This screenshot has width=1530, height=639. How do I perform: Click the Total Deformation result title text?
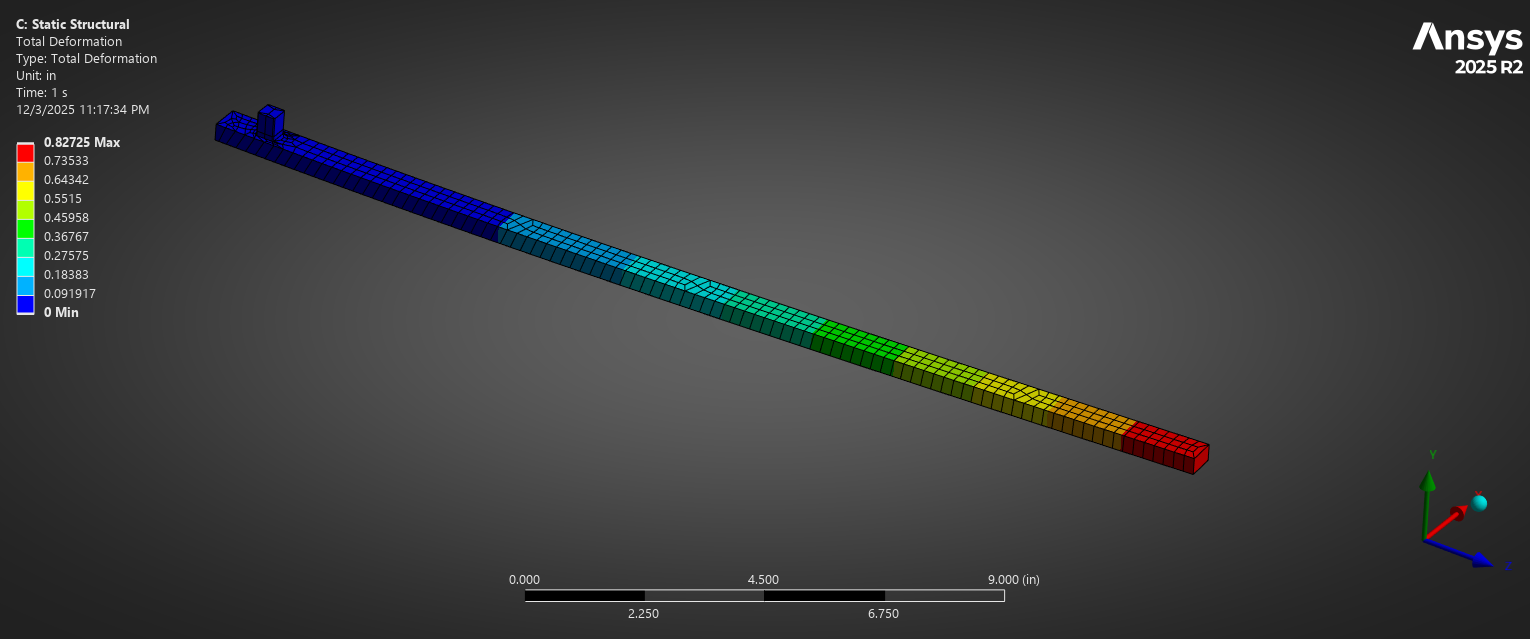[x=68, y=41]
